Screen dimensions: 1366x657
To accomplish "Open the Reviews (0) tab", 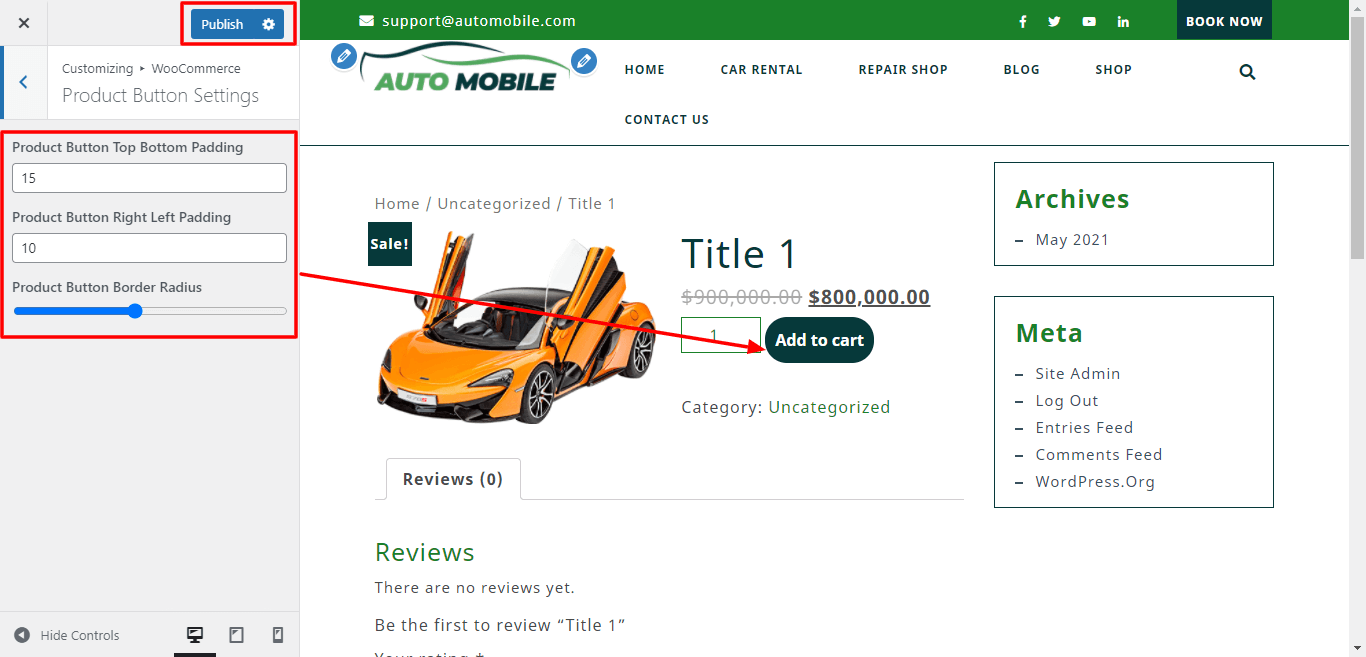I will [x=452, y=479].
